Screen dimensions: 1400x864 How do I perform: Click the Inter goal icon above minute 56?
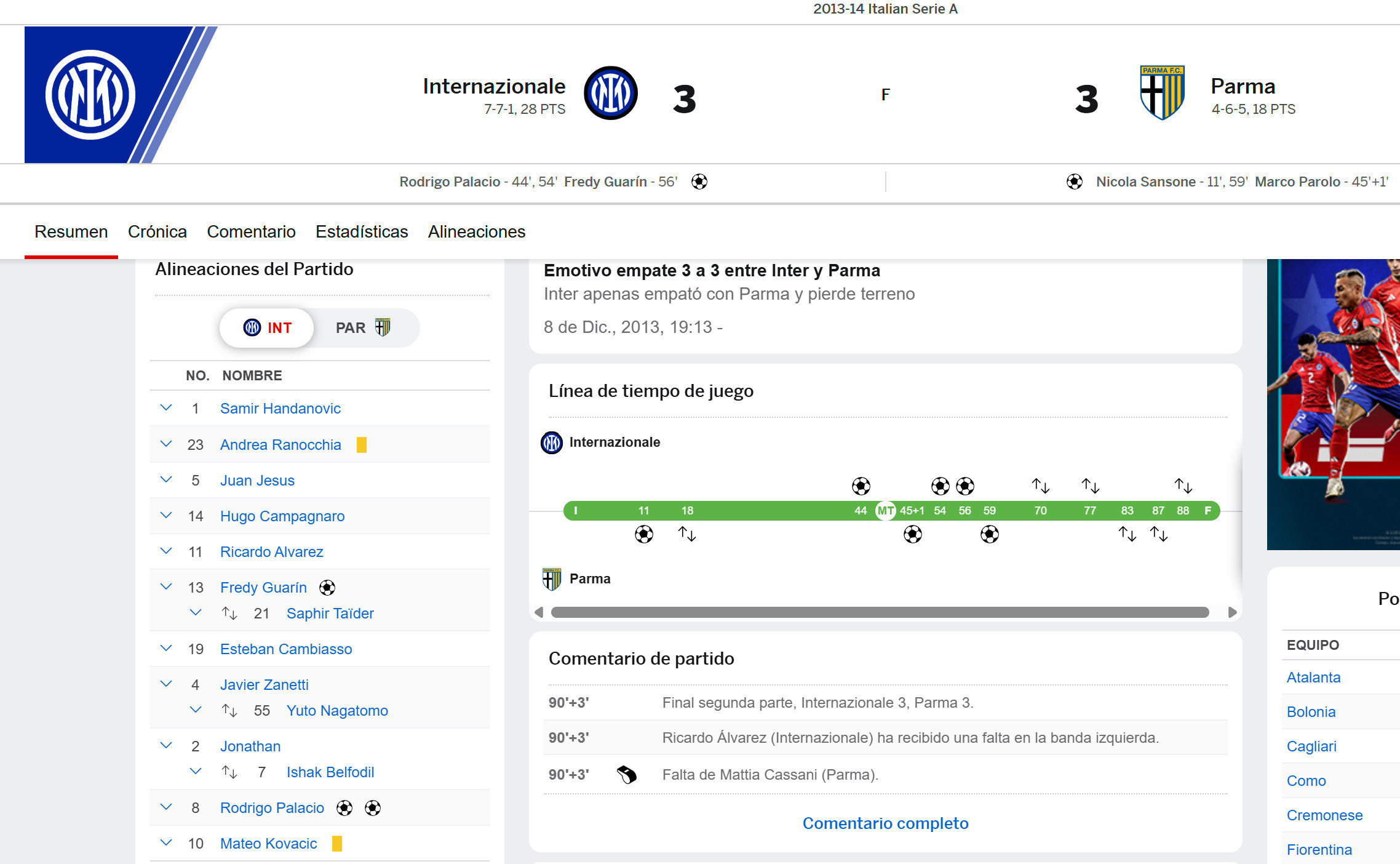click(965, 486)
